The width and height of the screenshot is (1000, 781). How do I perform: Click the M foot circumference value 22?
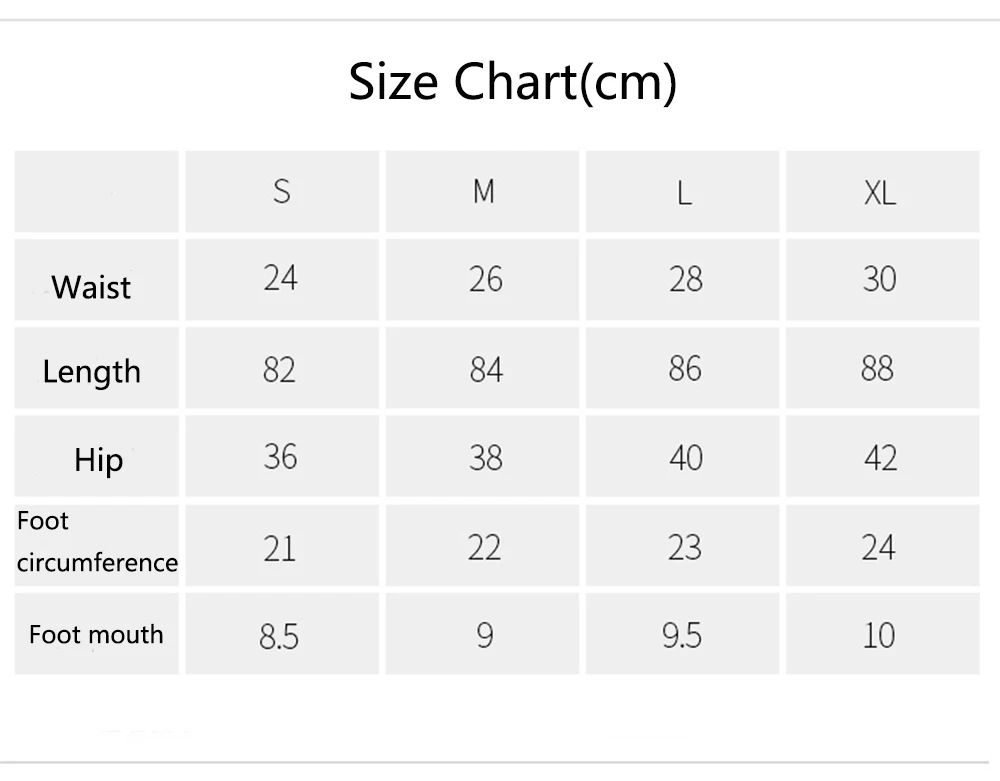point(484,548)
